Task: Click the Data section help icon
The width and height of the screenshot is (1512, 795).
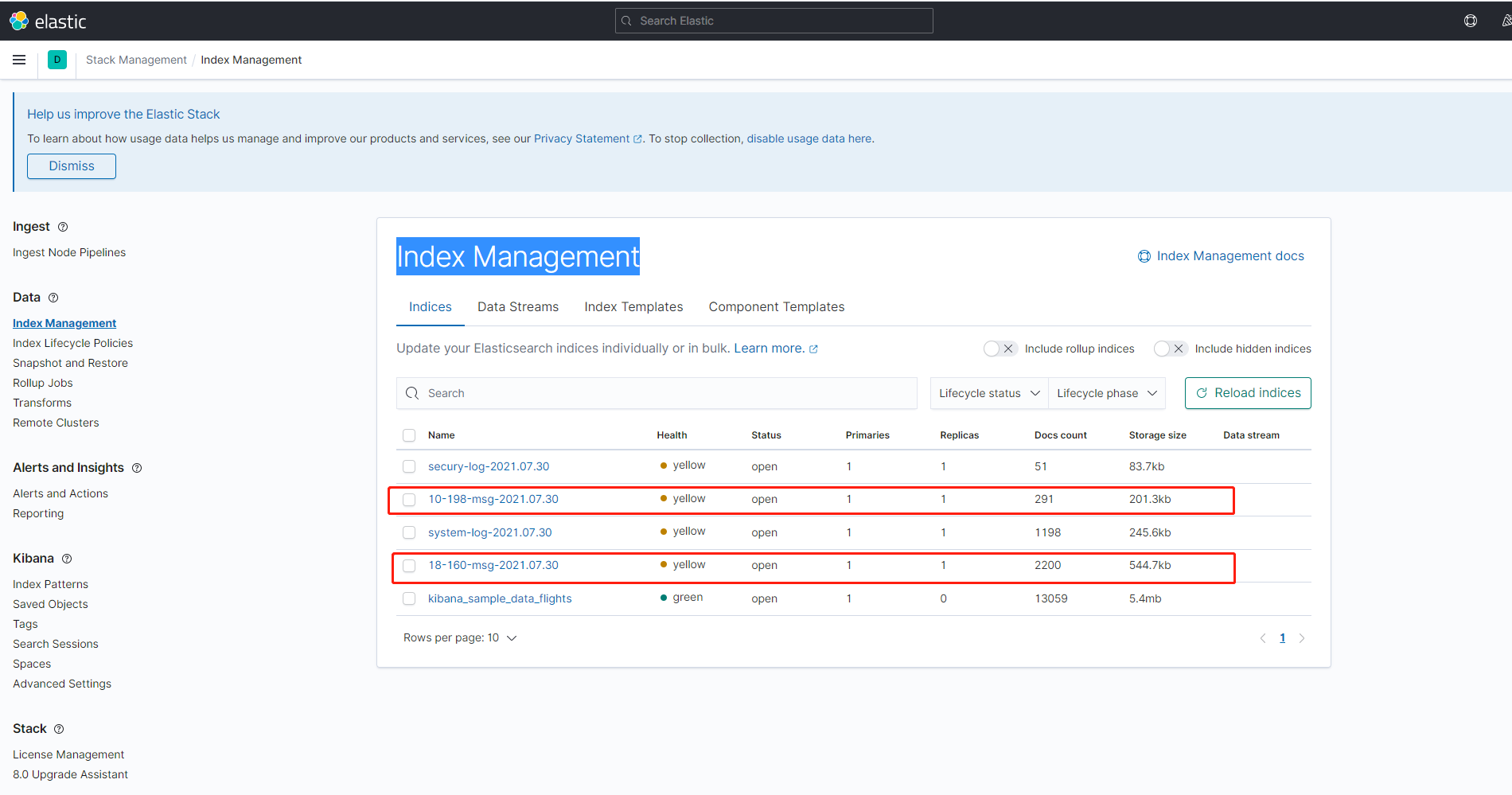Action: pos(53,298)
